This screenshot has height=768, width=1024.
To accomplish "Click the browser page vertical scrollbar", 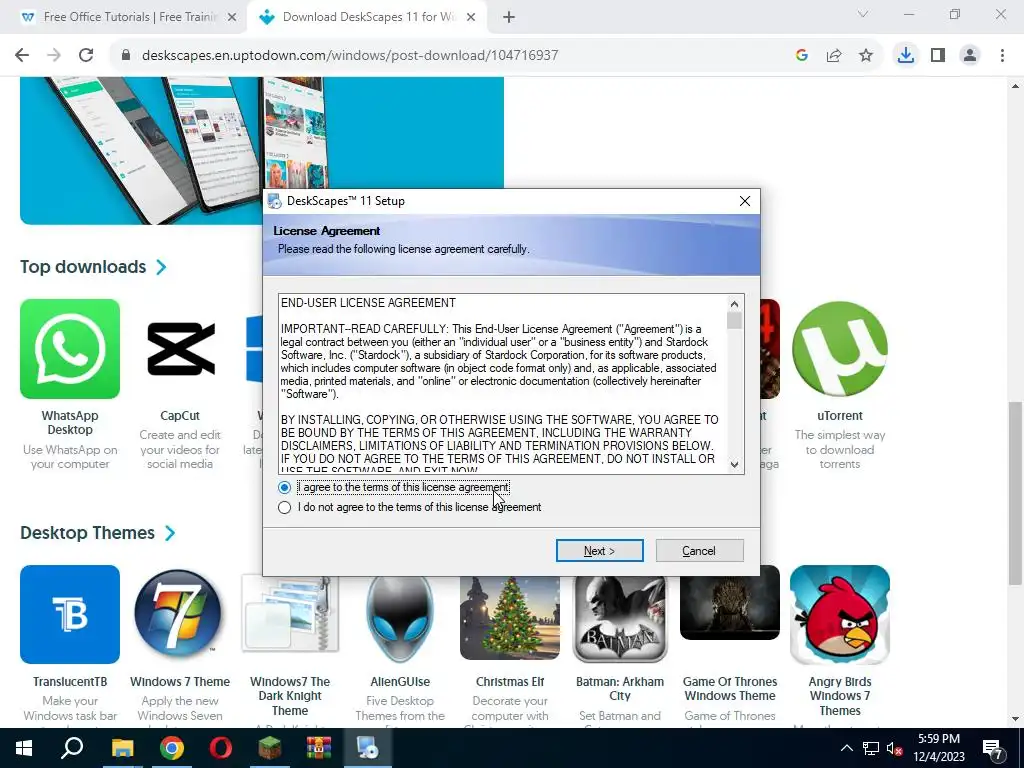I will pos(1015,493).
